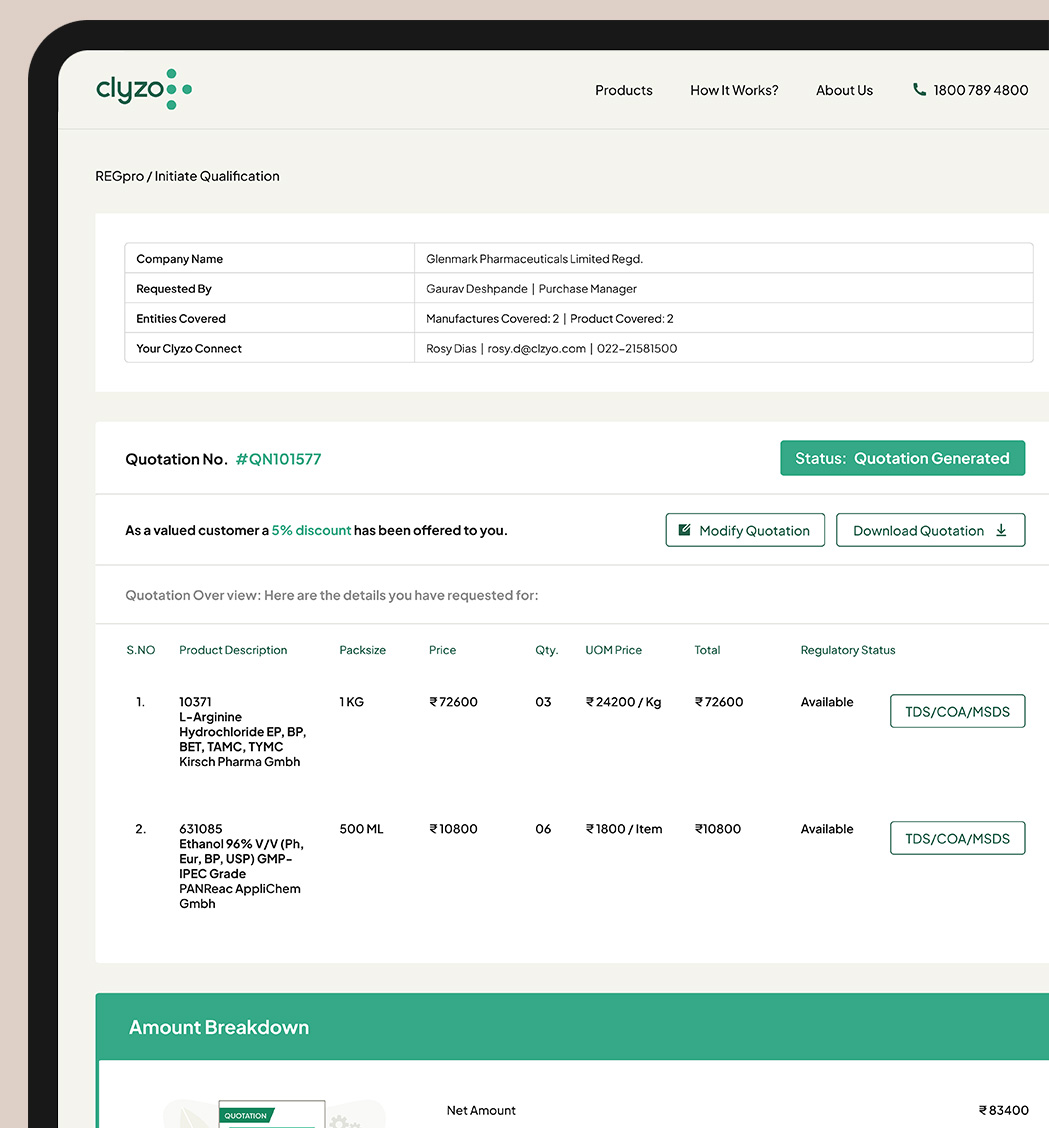The width and height of the screenshot is (1049, 1128).
Task: Click the Packsize column header
Action: click(x=363, y=650)
